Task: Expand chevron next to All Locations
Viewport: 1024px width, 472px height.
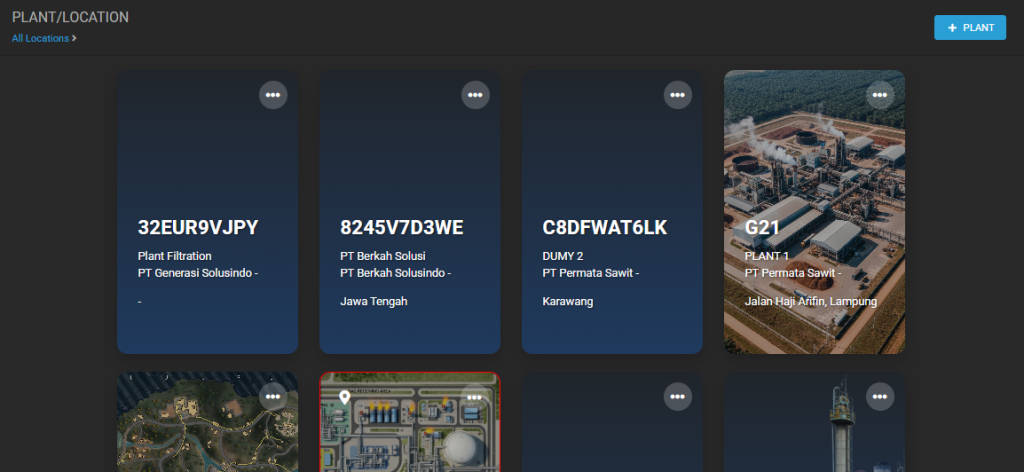Action: (x=75, y=39)
